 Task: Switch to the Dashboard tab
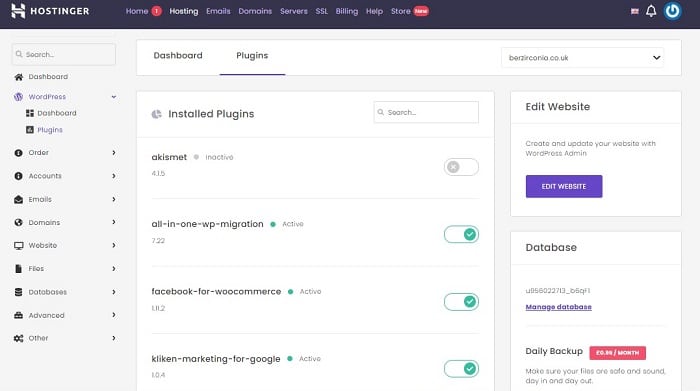(x=178, y=55)
